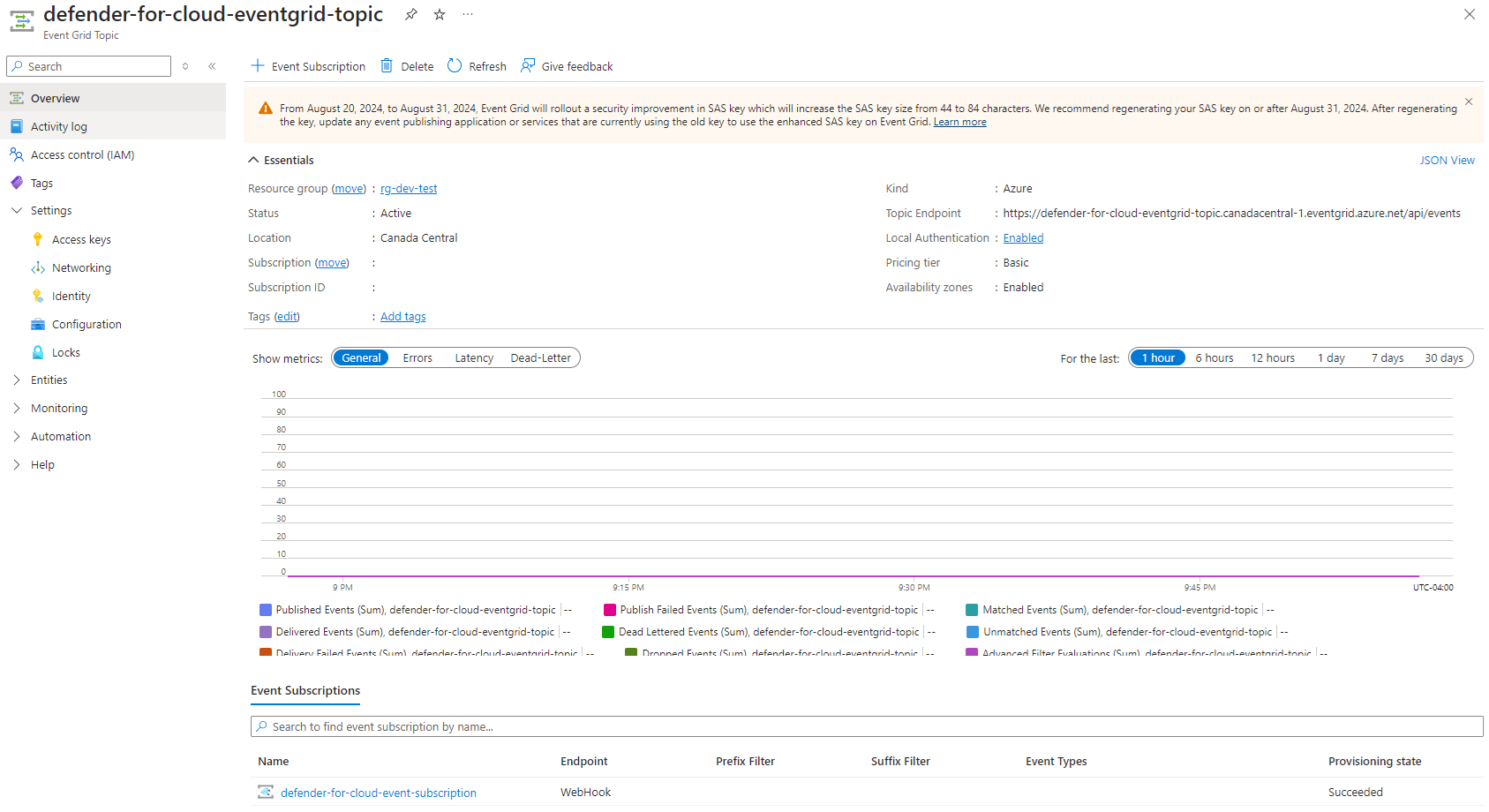Click the Matched Events teal legend swatch

(972, 610)
